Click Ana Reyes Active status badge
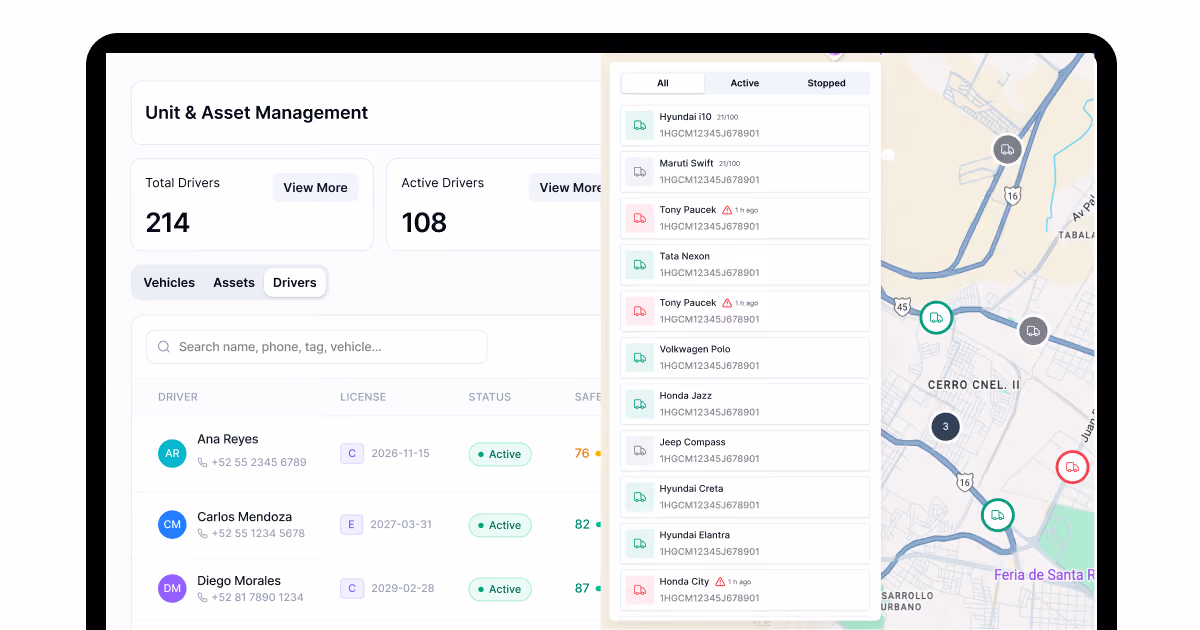 (500, 454)
